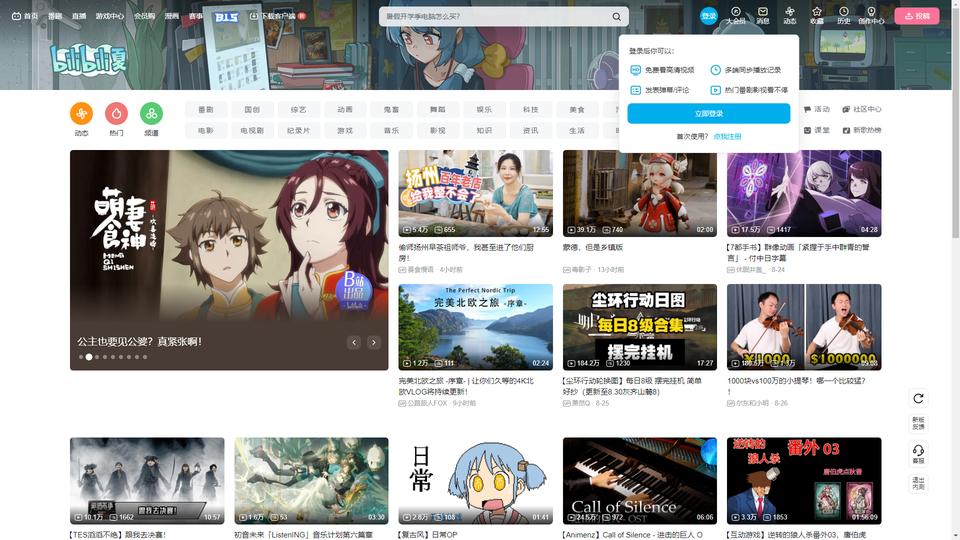Click the pink 投稿 upload button
This screenshot has height=540, width=960.
pyautogui.click(x=917, y=16)
